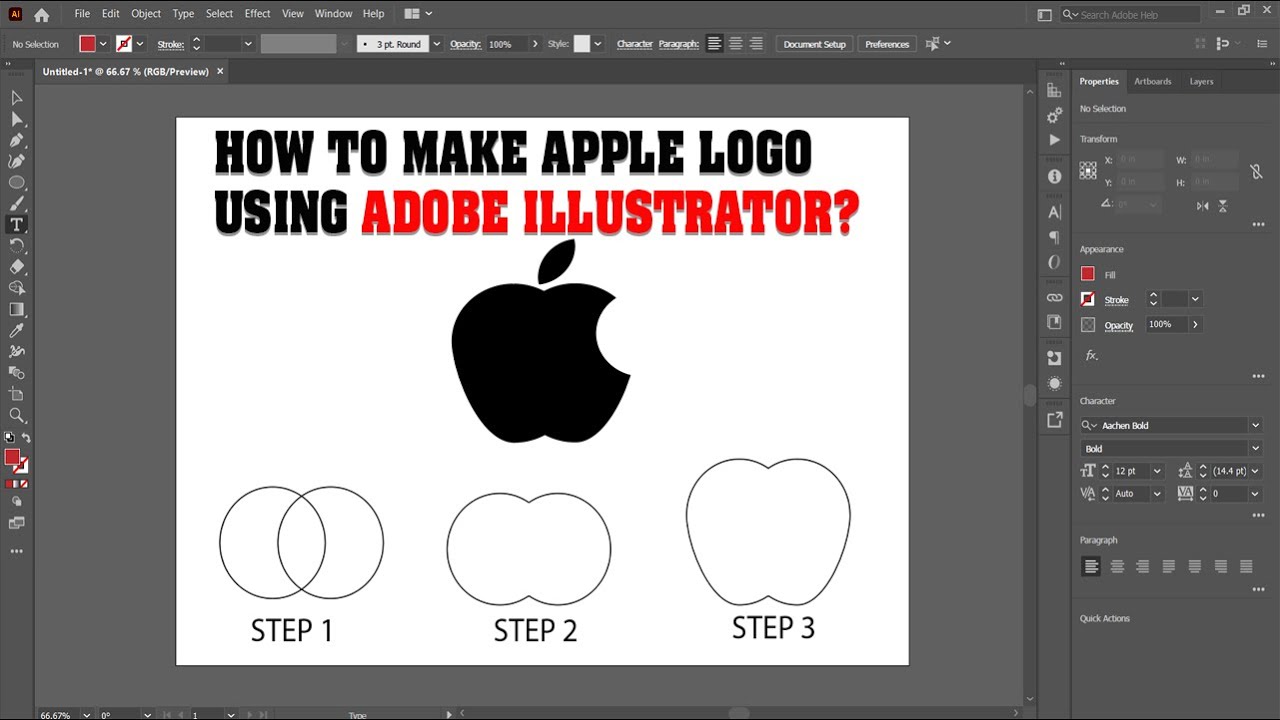This screenshot has width=1280, height=720.
Task: Select the Gradient tool
Action: click(x=16, y=310)
